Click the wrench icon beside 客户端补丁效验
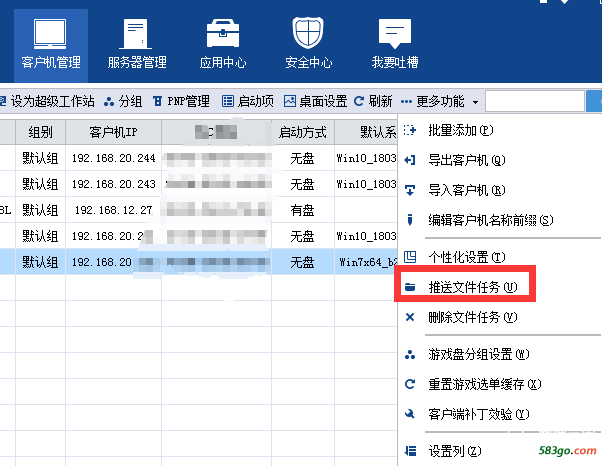This screenshot has height=466, width=602. (410, 414)
